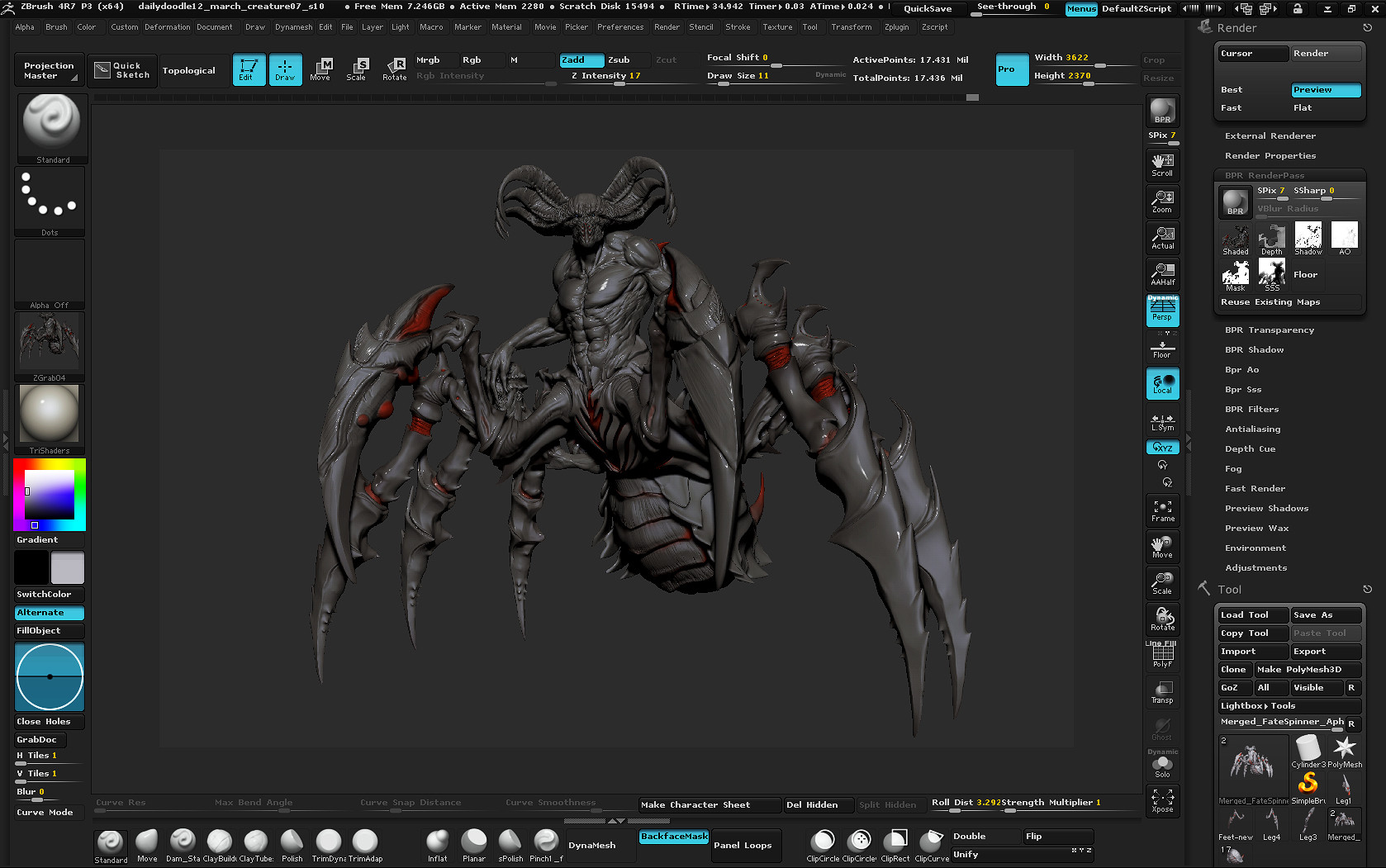Expand the Depth Cue section
This screenshot has height=868, width=1386.
(1250, 449)
